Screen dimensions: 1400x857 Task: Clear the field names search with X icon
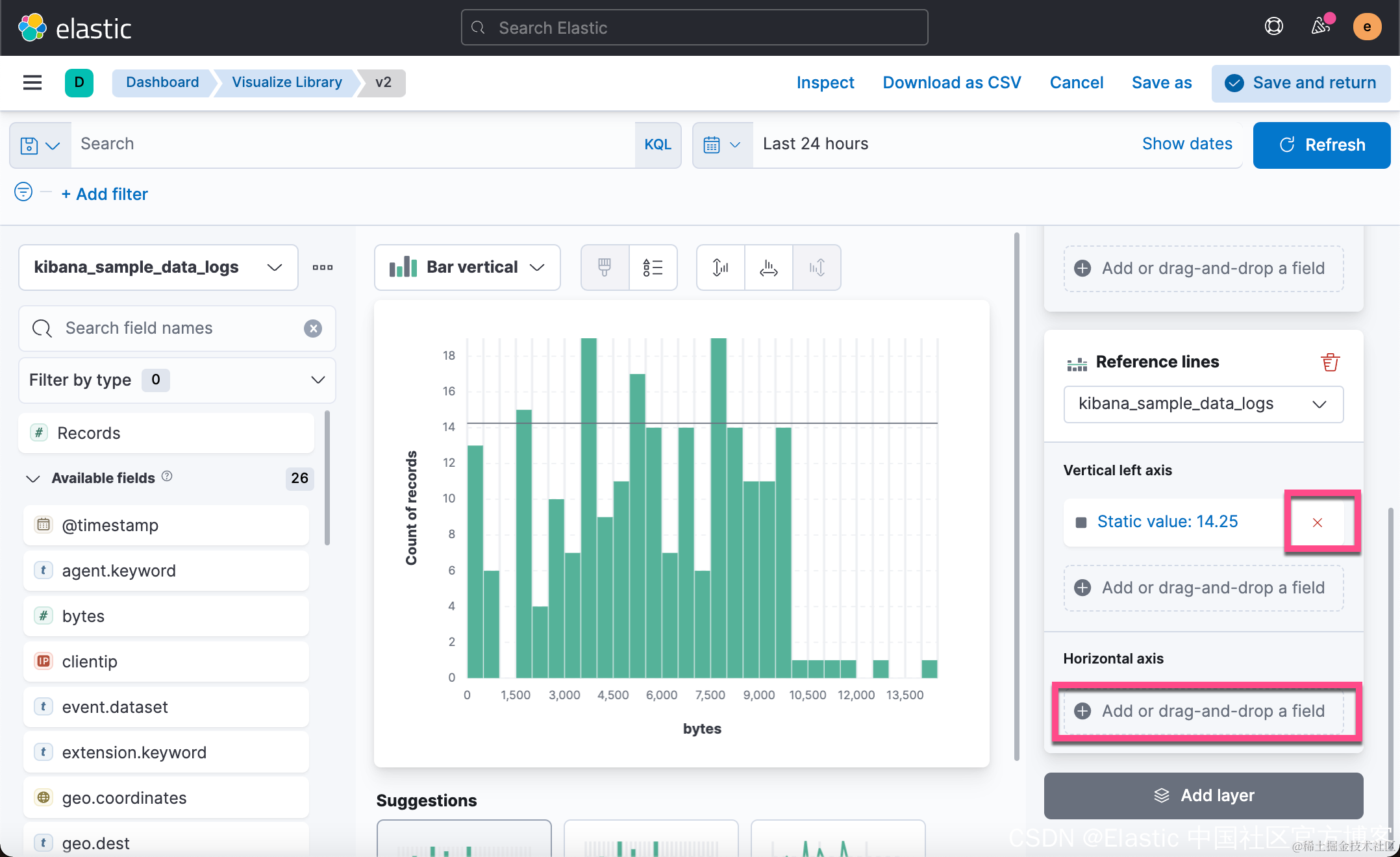click(313, 329)
